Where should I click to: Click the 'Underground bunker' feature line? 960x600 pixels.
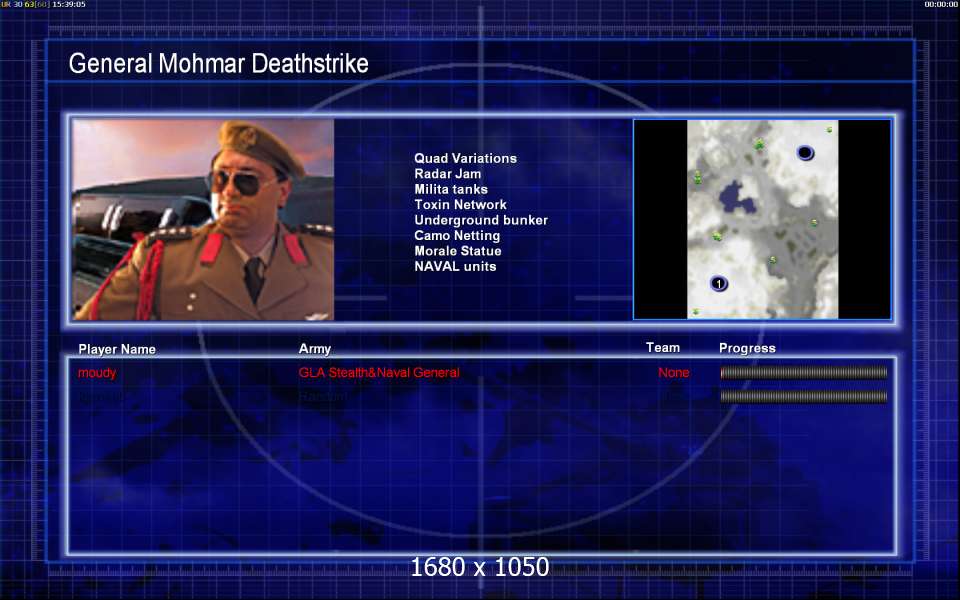[481, 220]
